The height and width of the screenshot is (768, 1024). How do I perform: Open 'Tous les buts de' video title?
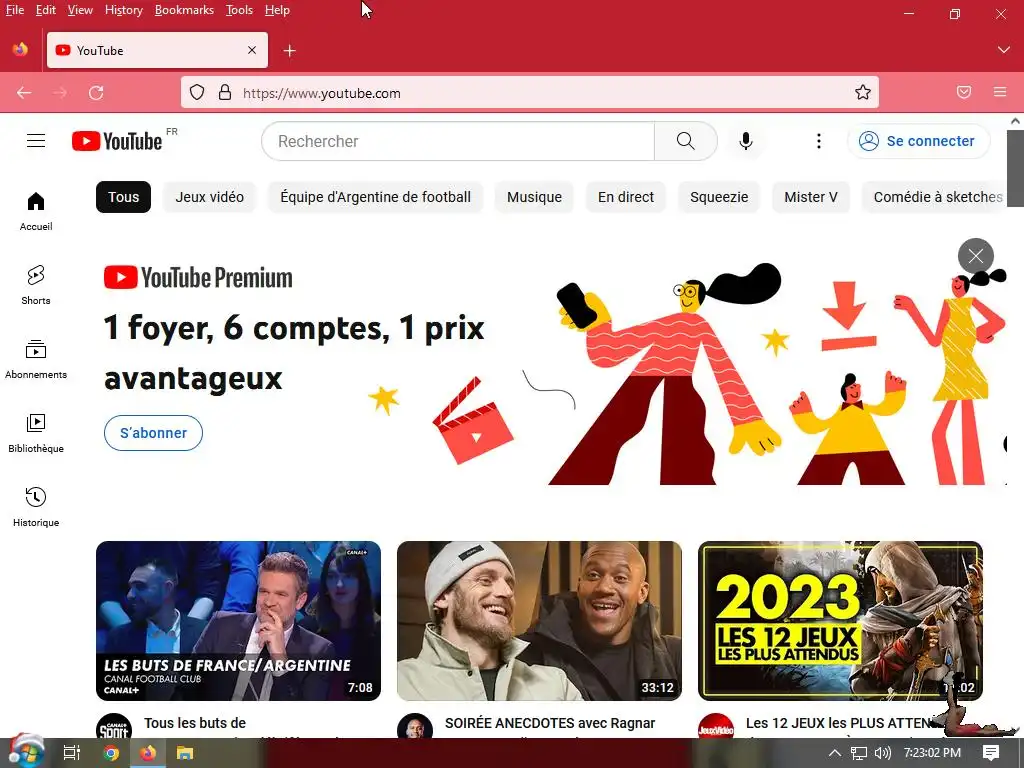point(195,724)
